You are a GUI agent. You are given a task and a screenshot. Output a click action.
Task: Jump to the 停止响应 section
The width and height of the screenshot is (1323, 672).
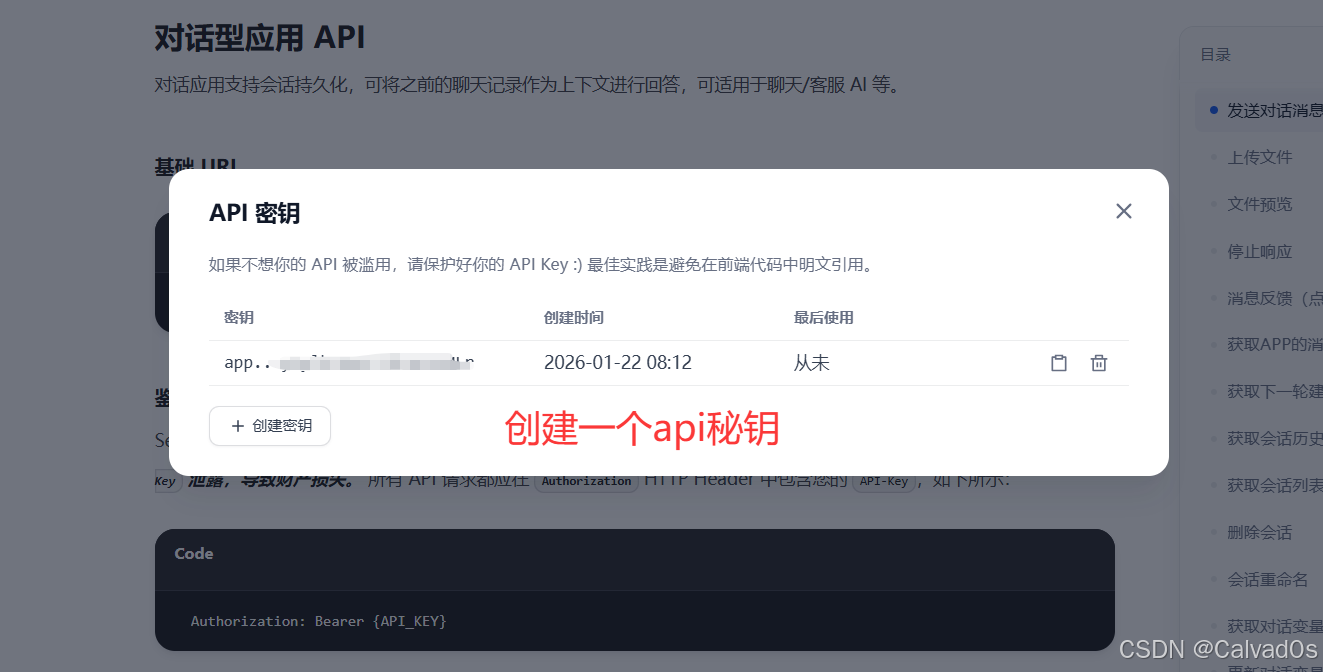[x=1260, y=251]
